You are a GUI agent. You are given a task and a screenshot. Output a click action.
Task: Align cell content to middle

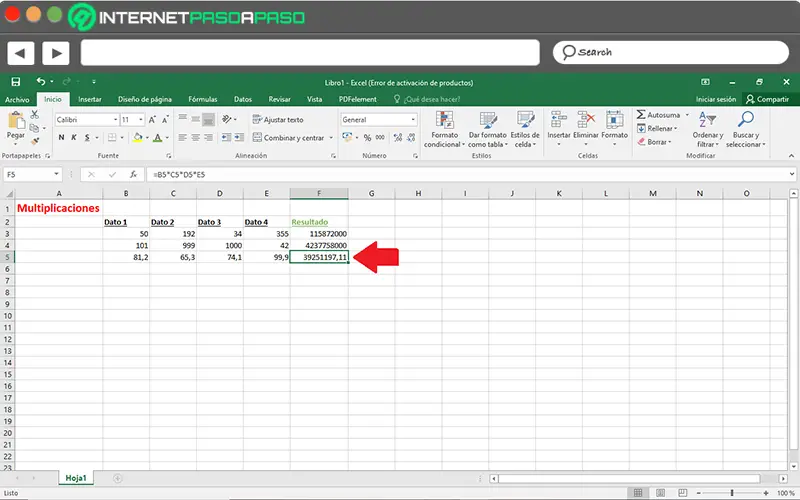195,119
